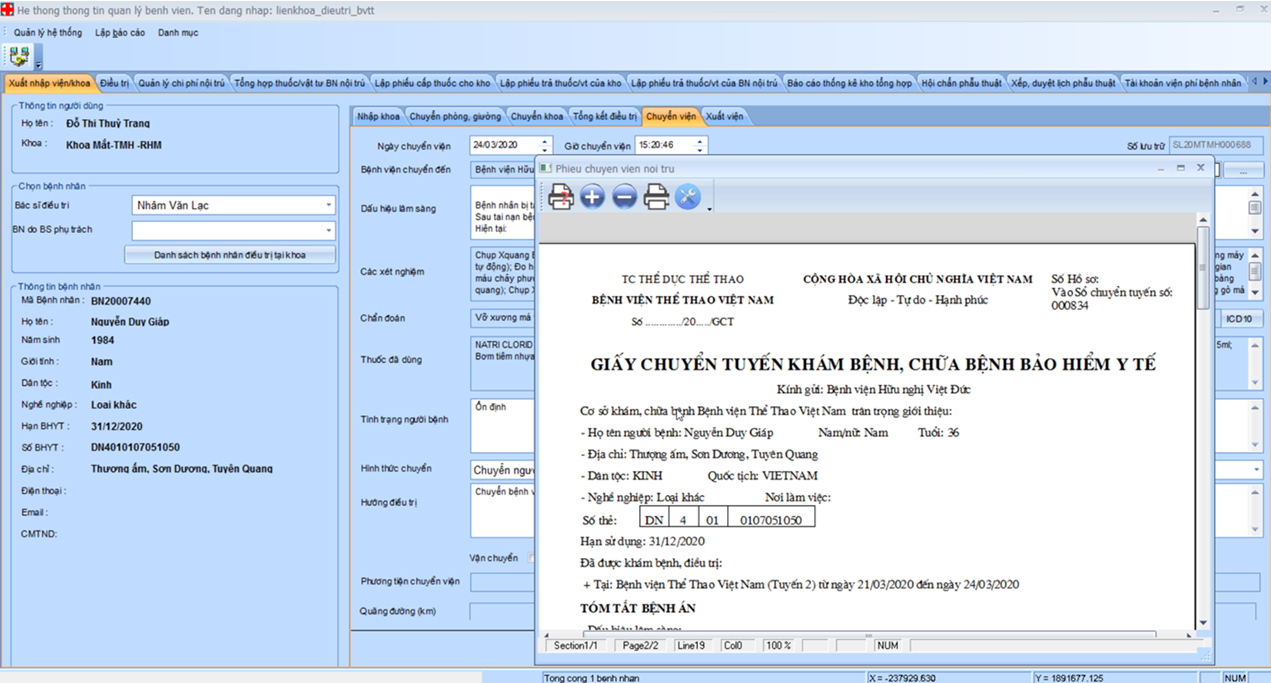The width and height of the screenshot is (1271, 683).
Task: Click the Số lưu trữ field
Action: 1217,145
